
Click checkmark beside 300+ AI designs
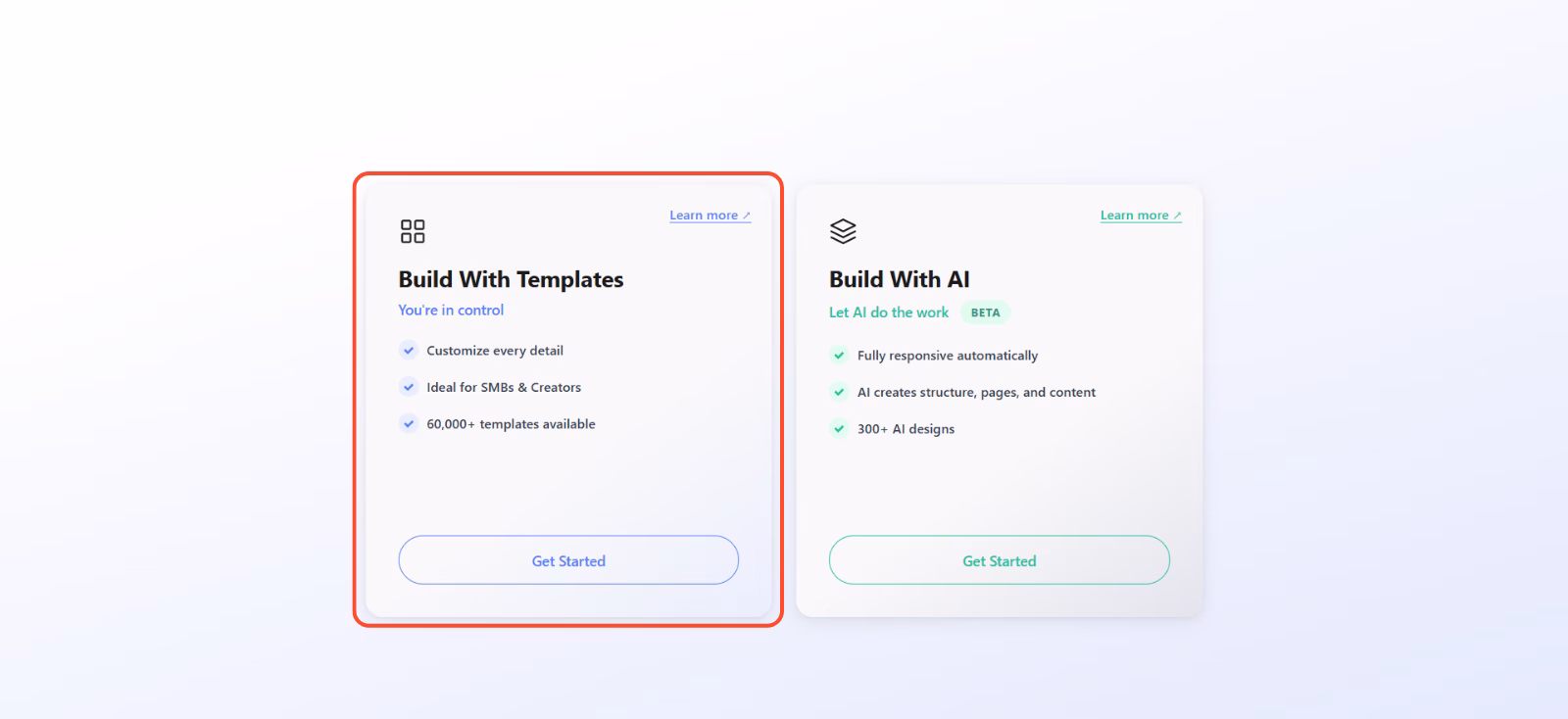pyautogui.click(x=839, y=429)
